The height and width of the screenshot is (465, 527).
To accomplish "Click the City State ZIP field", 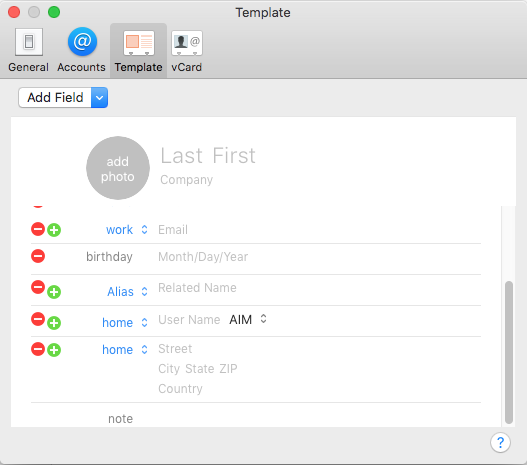I will point(198,369).
